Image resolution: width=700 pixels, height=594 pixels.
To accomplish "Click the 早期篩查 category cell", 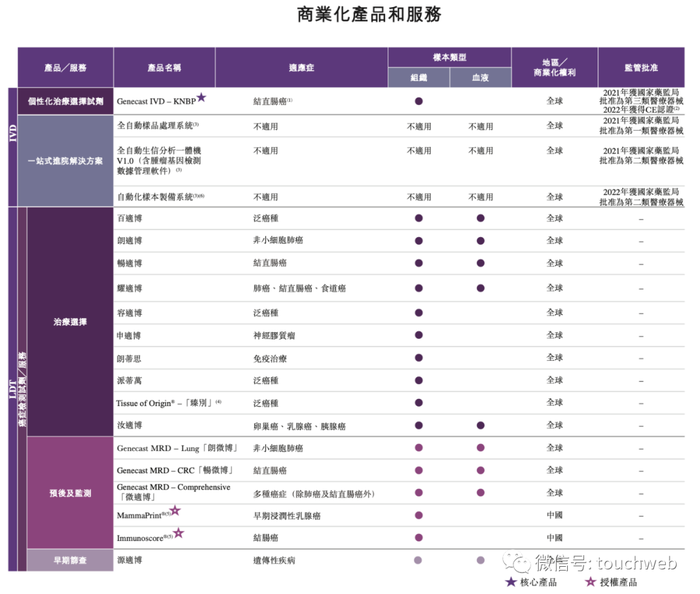I will coord(70,560).
